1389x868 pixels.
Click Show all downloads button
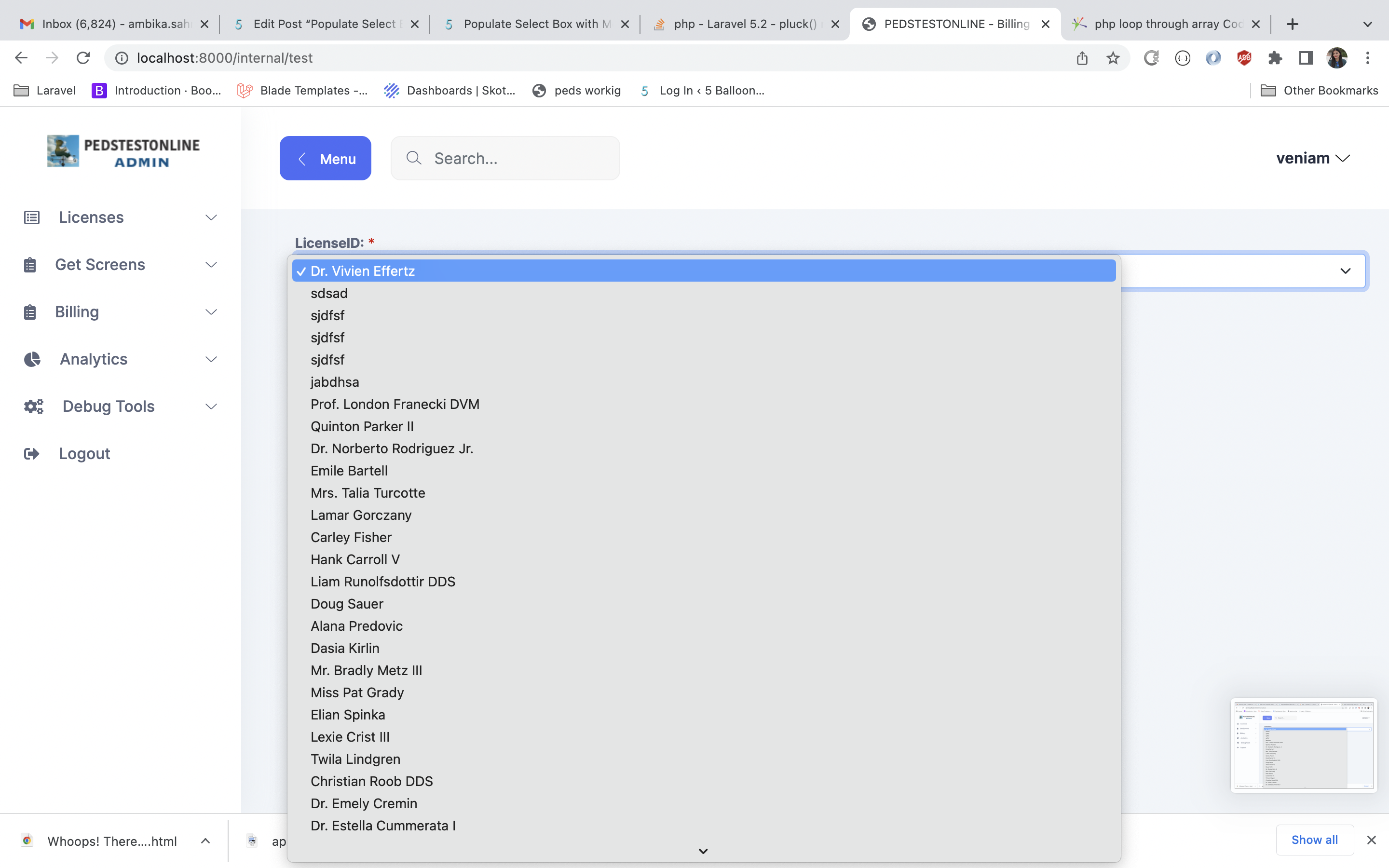coord(1314,840)
